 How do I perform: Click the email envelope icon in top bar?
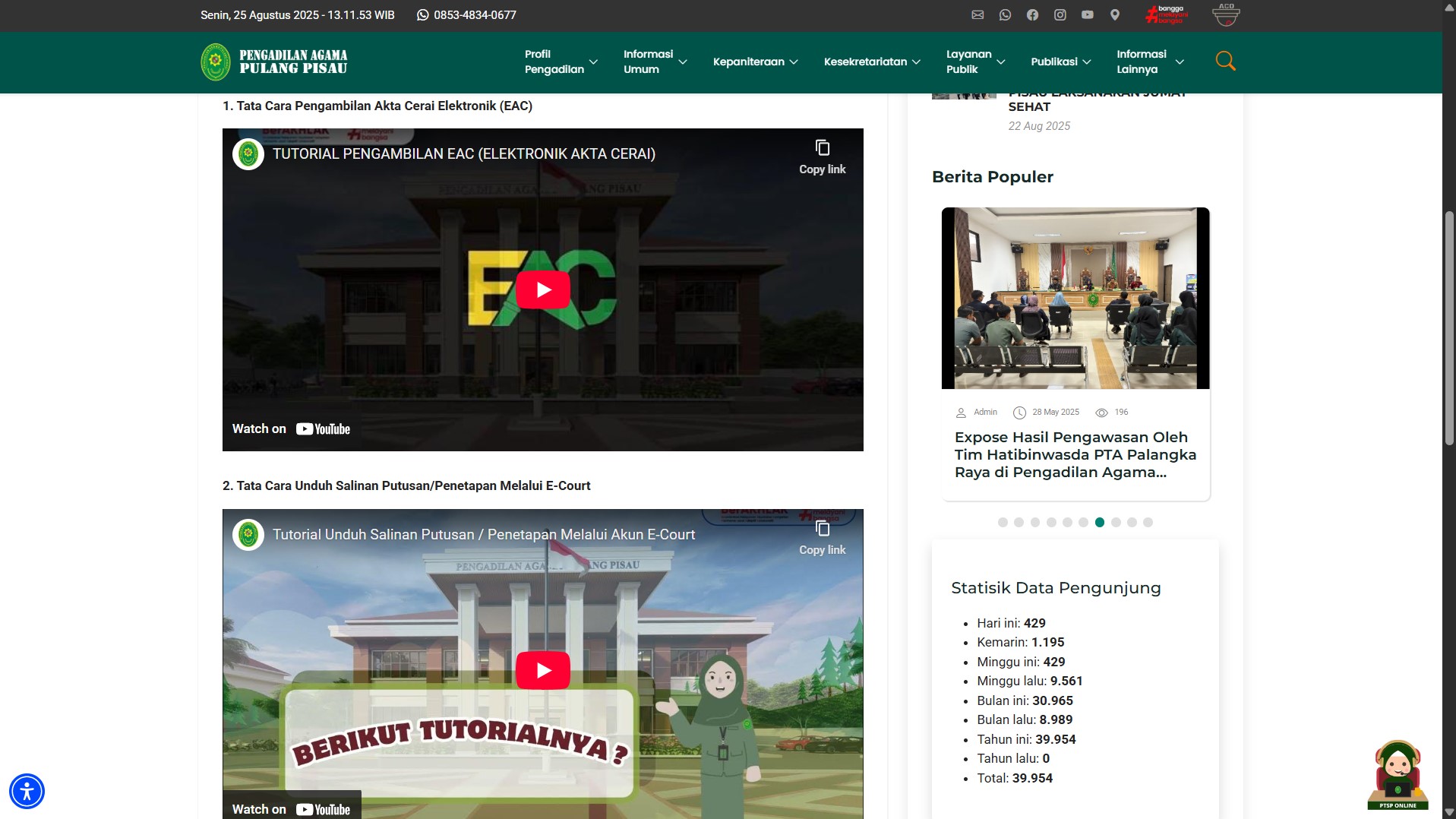point(978,15)
